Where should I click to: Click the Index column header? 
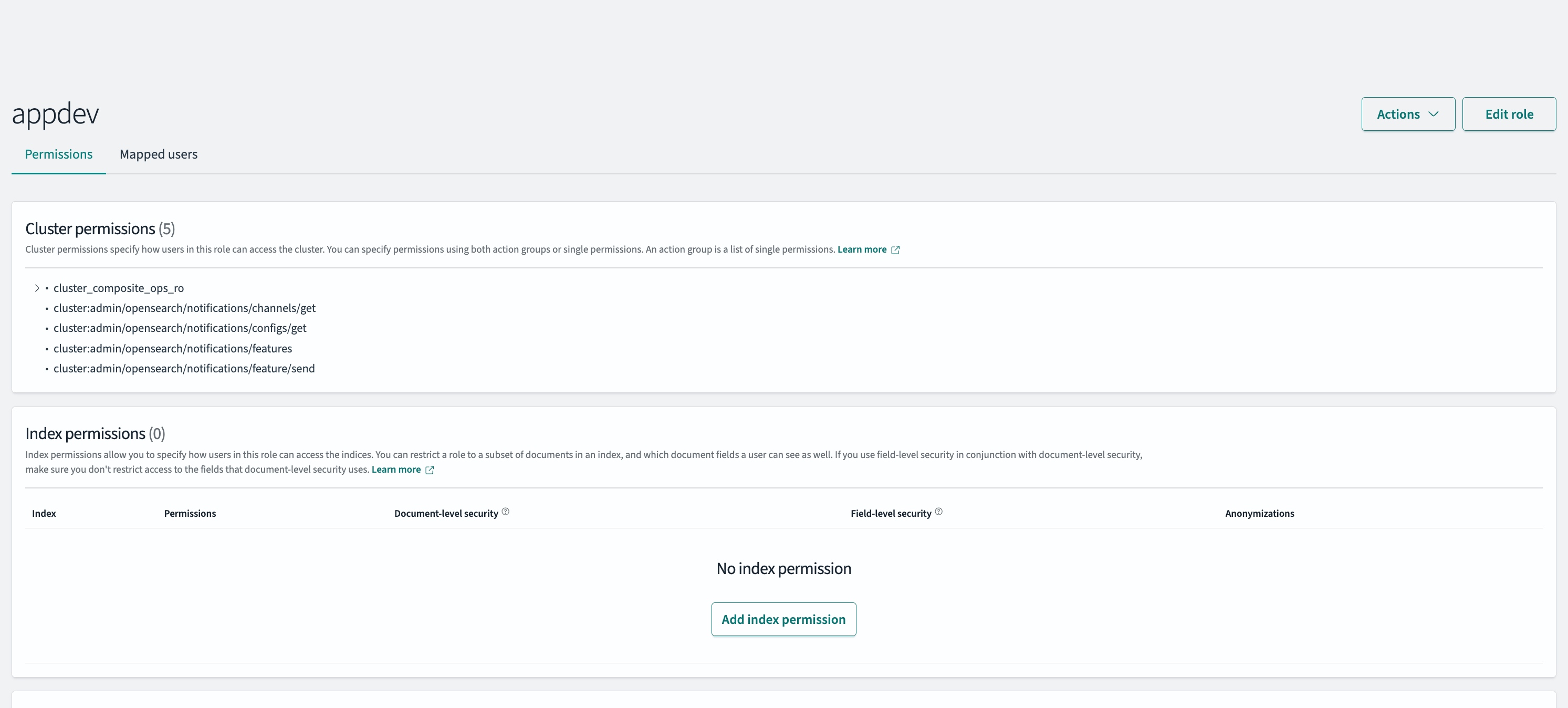pos(44,513)
